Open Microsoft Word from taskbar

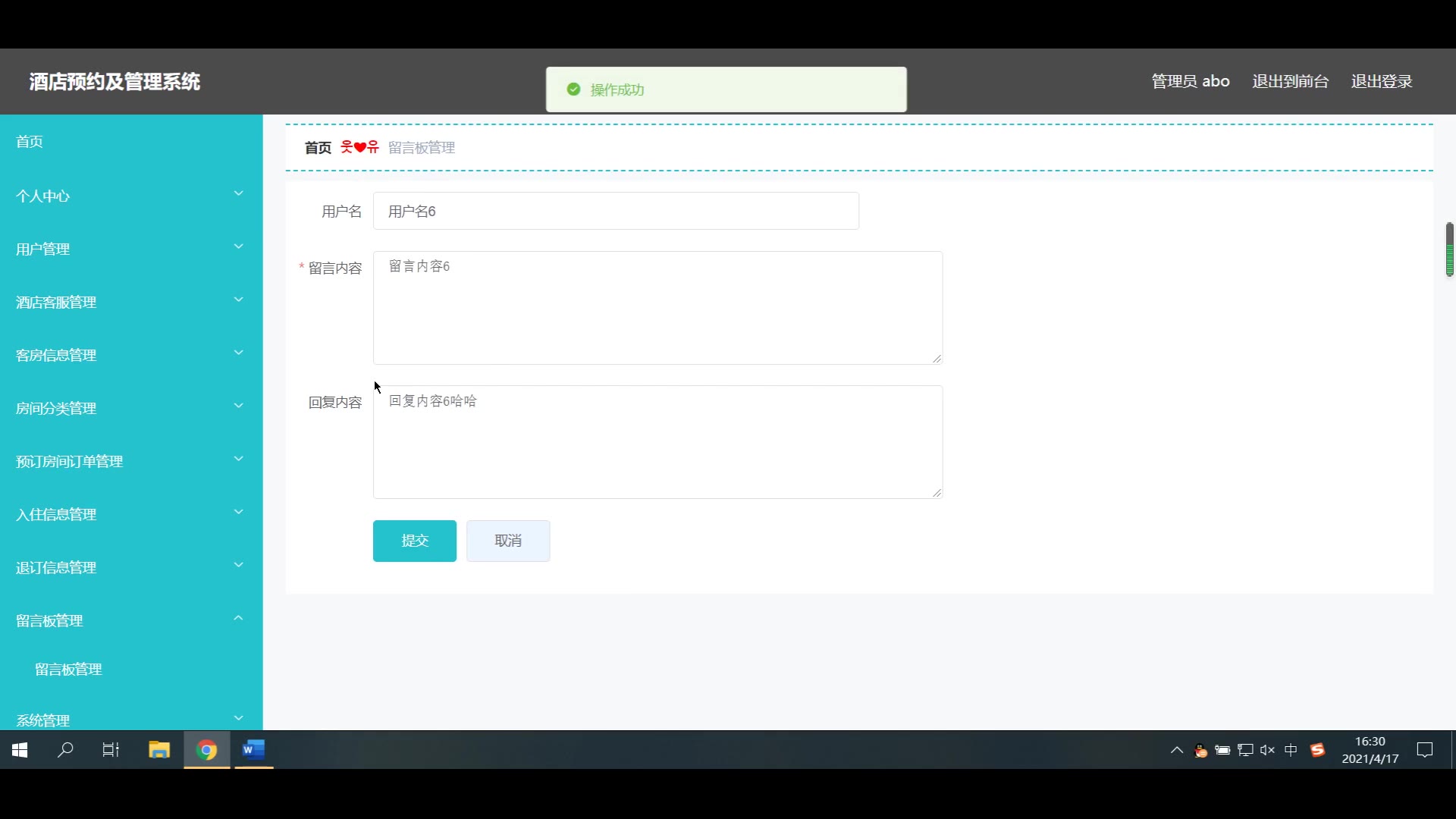click(x=253, y=750)
